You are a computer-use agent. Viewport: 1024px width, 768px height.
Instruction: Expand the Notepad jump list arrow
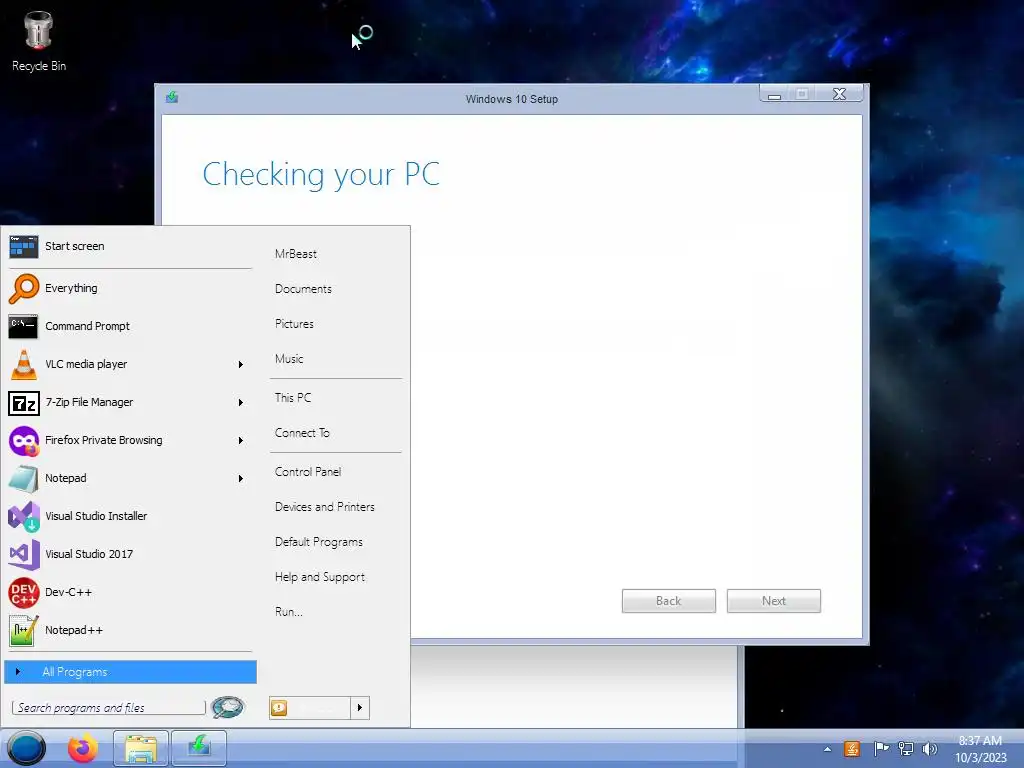tap(240, 479)
